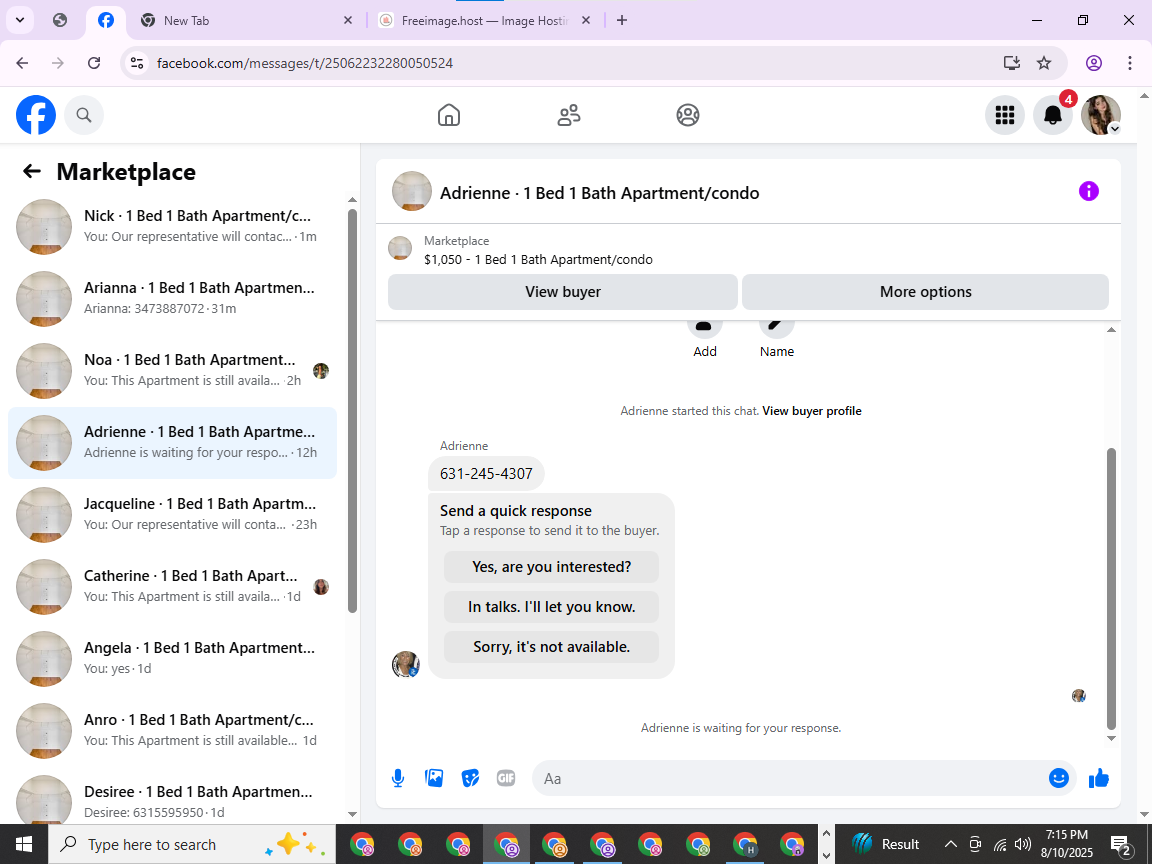Go back from Marketplace chats list
Screen dimensions: 1152x864
coord(32,171)
